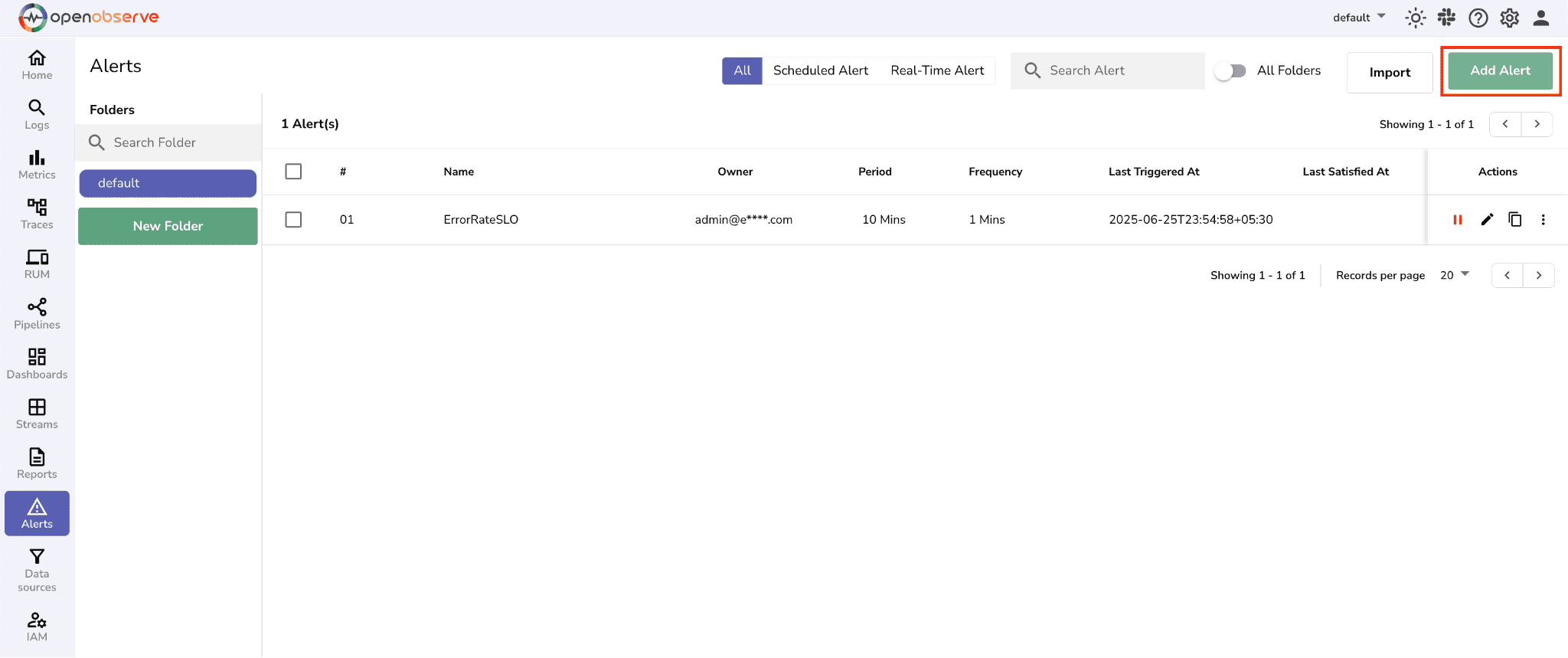The height and width of the screenshot is (658, 1568).
Task: Open RUM section
Action: 37,264
